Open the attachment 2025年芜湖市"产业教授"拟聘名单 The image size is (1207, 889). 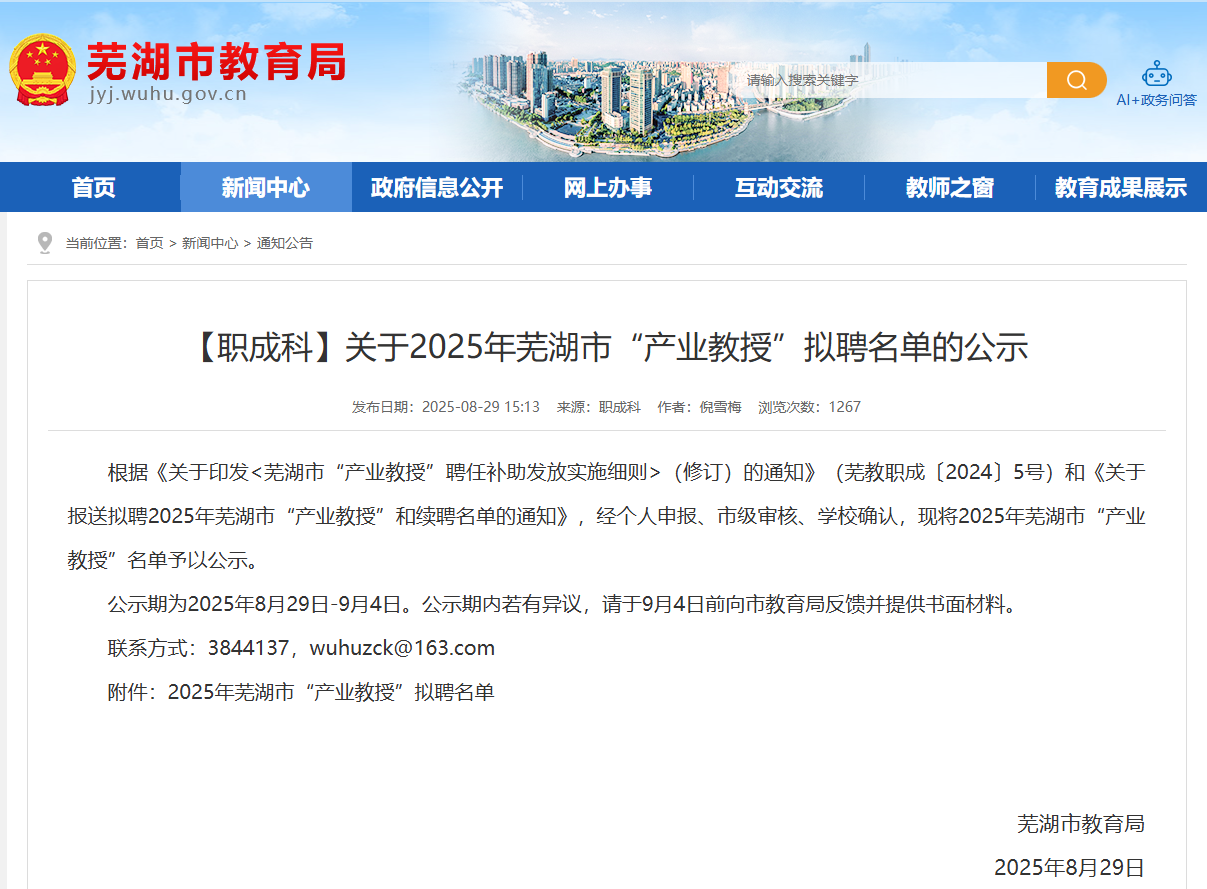pyautogui.click(x=331, y=692)
